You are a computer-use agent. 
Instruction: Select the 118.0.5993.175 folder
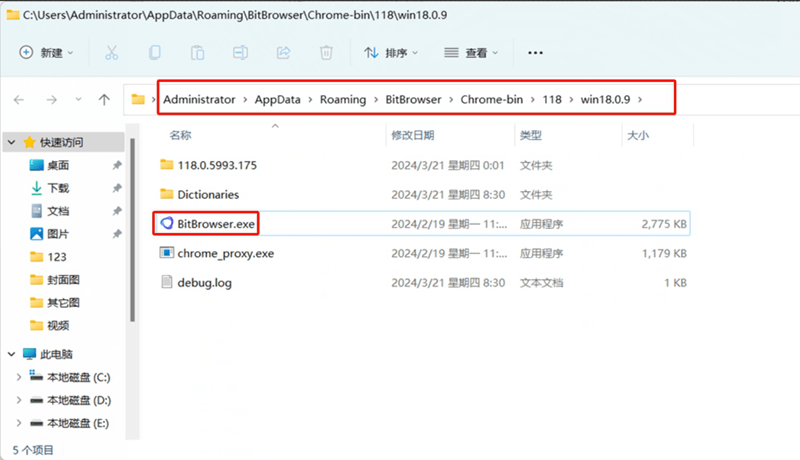point(423,165)
